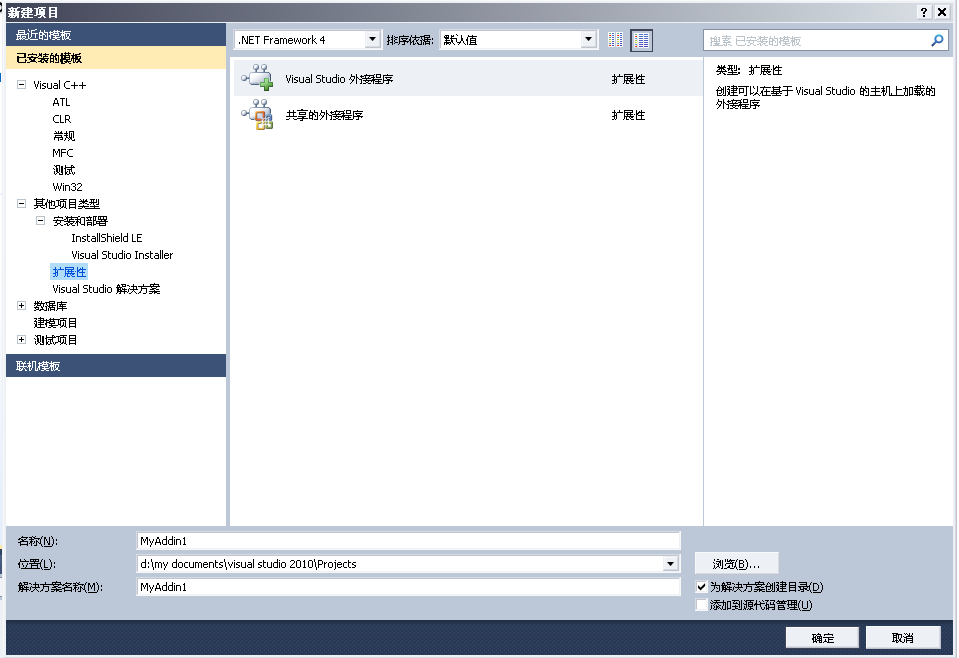Select Visual Studio Installer tree item
Image resolution: width=959 pixels, height=658 pixels.
click(x=122, y=255)
